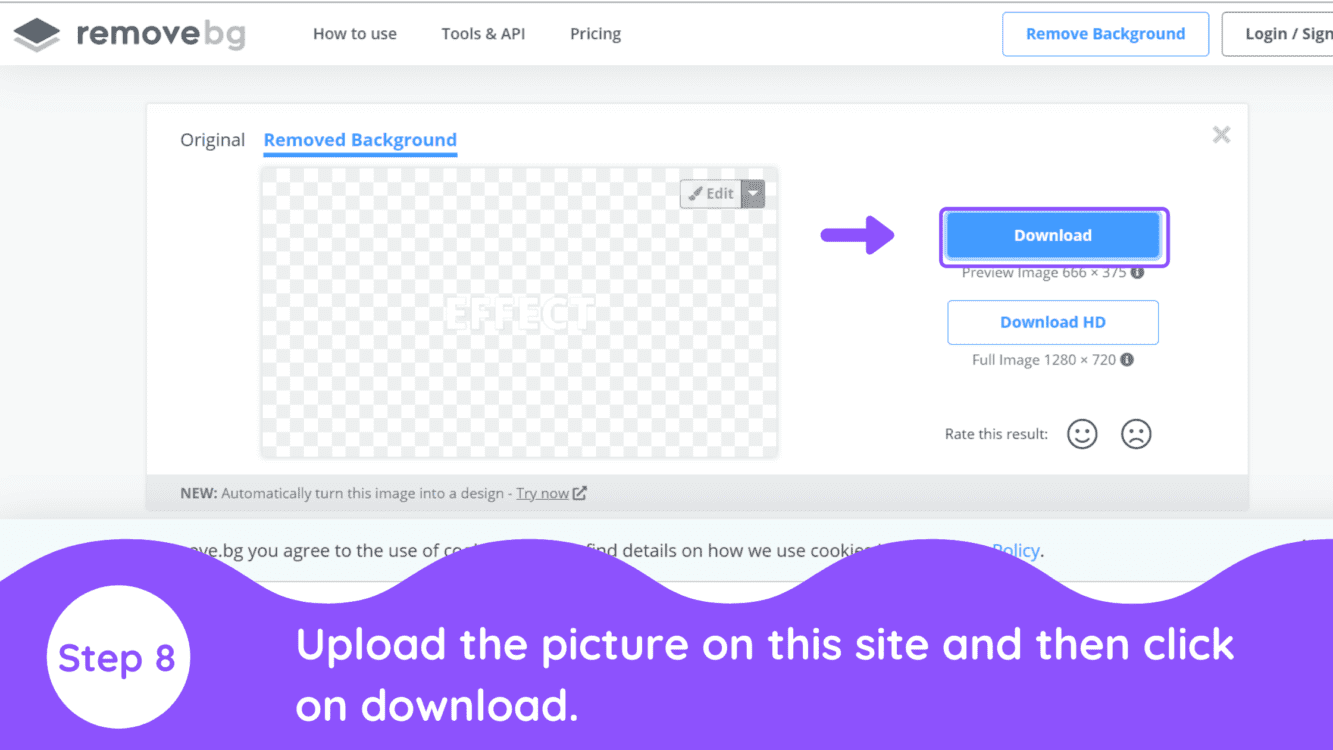Open the Tools & API menu

483,33
